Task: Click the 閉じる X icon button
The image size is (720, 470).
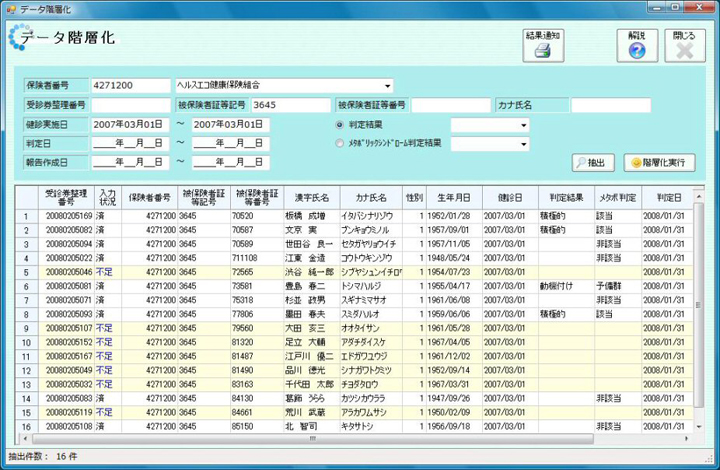Action: 685,46
